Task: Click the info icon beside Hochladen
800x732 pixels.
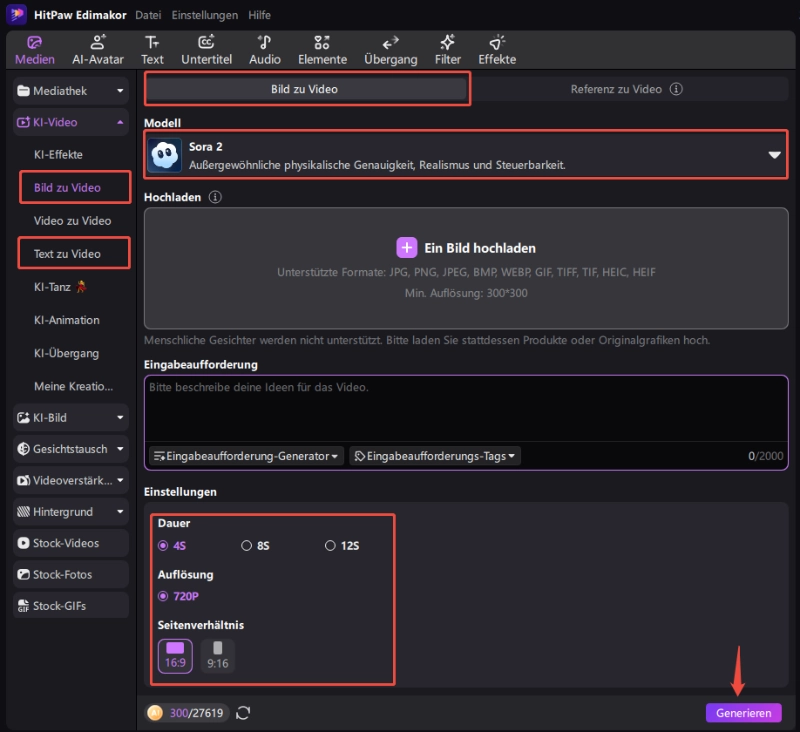Action: [215, 197]
